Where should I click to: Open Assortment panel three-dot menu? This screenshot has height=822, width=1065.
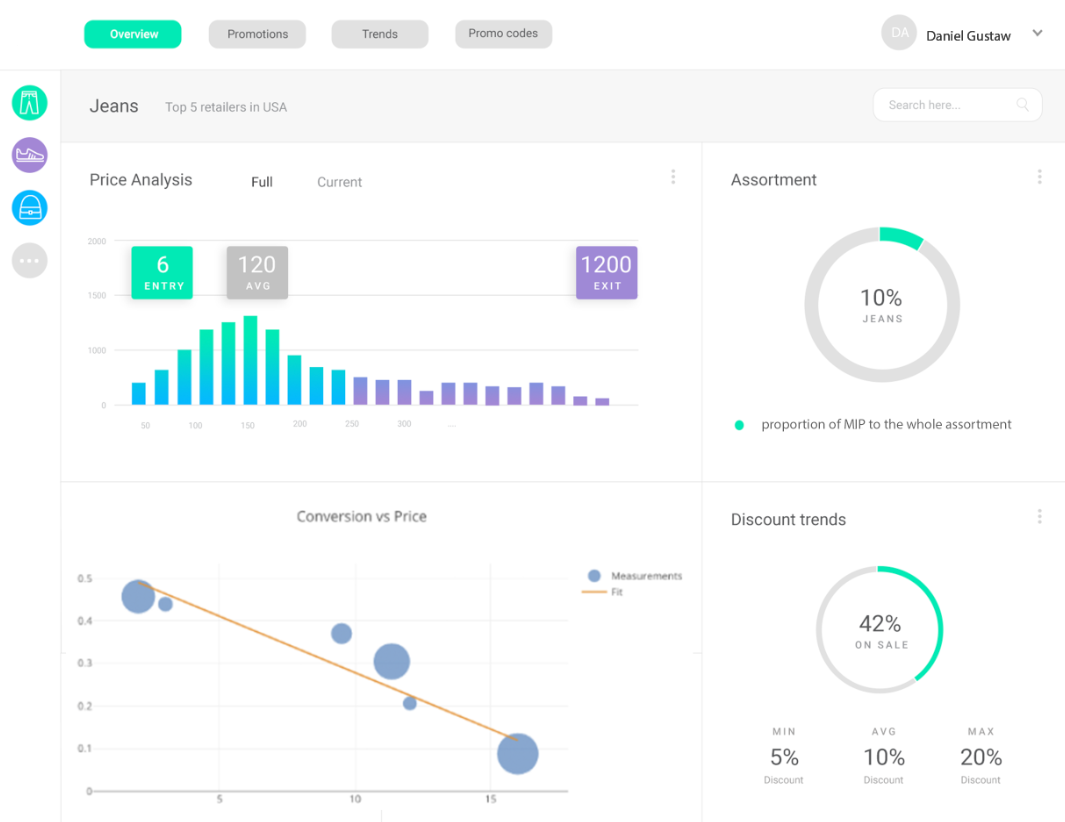coord(1039,177)
